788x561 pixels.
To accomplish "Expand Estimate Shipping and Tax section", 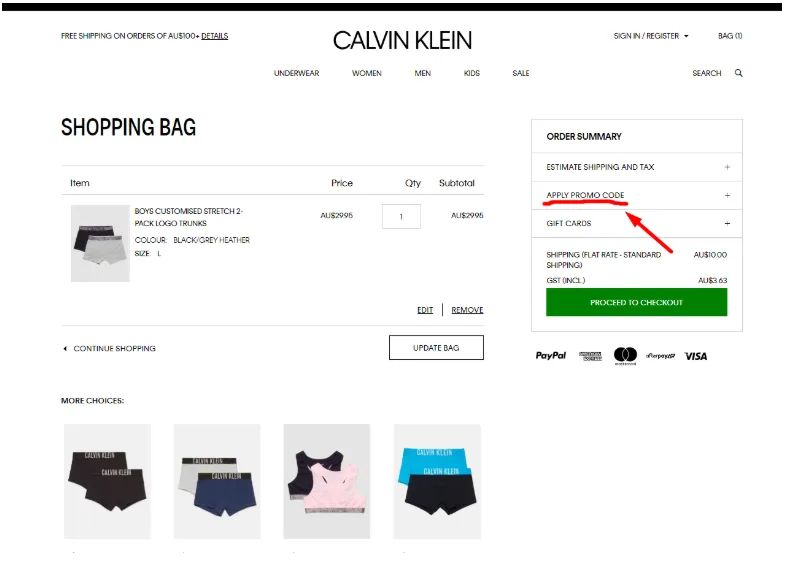I will click(x=637, y=167).
